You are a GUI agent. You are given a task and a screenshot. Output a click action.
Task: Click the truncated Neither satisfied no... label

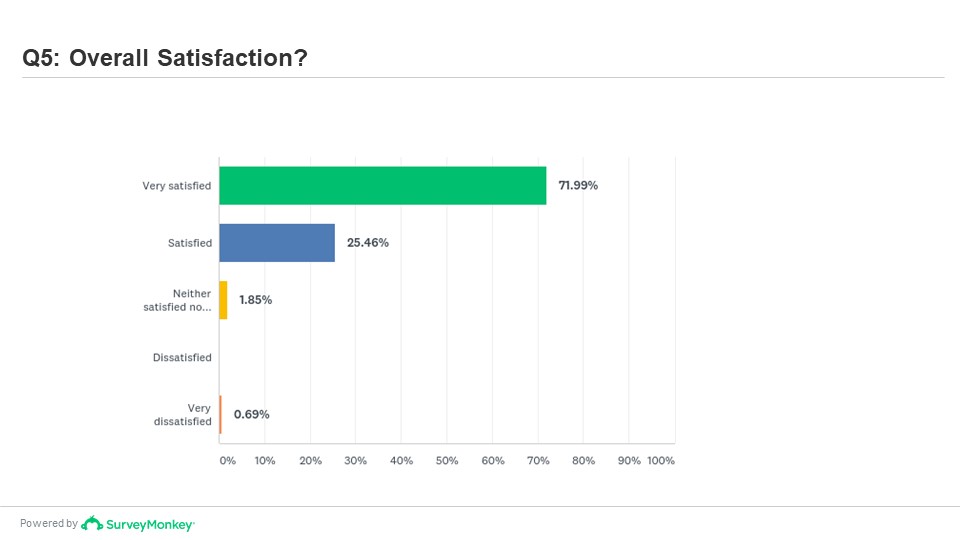coord(178,301)
